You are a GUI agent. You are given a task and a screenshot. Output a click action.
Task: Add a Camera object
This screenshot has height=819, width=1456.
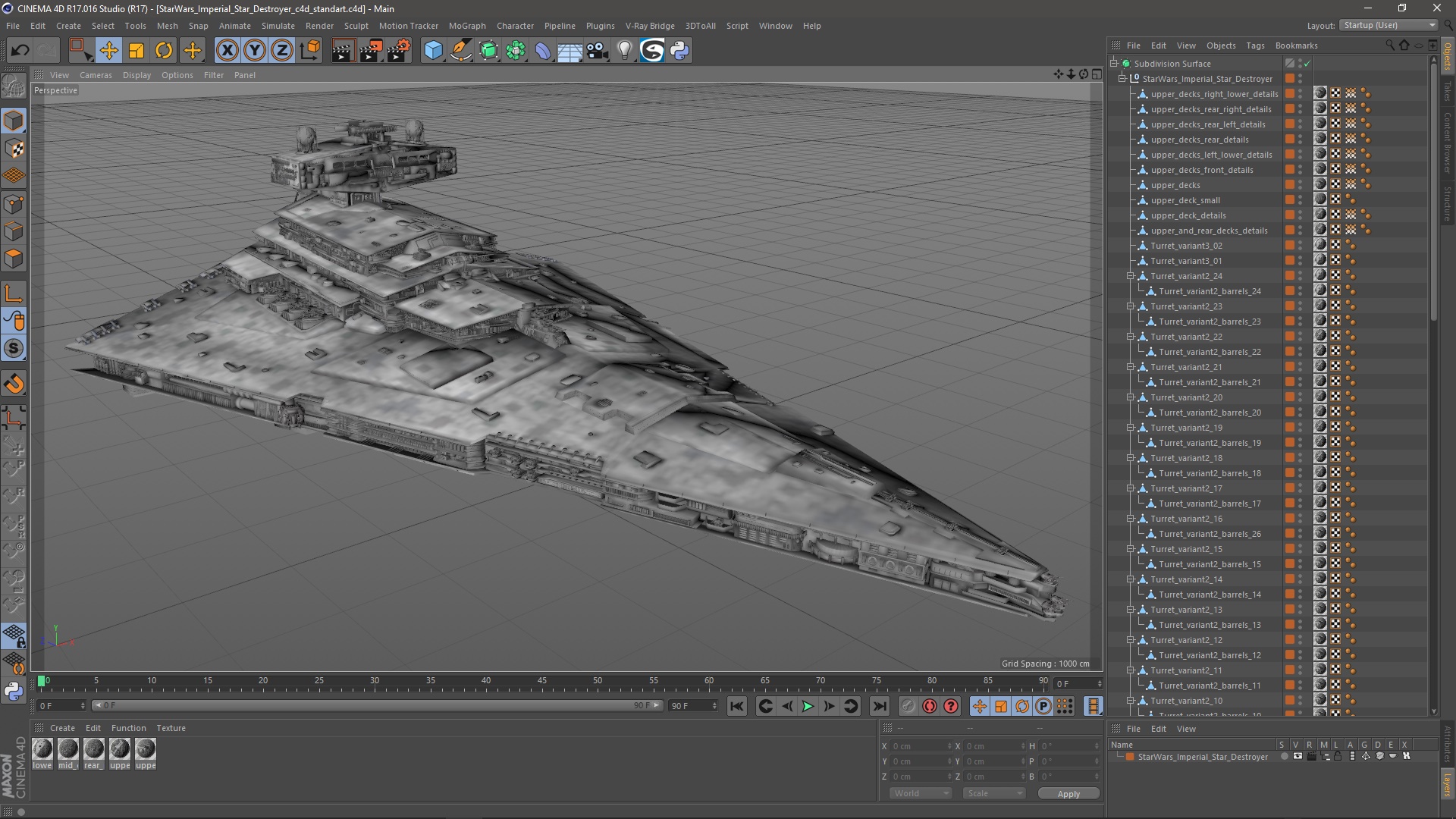point(598,51)
